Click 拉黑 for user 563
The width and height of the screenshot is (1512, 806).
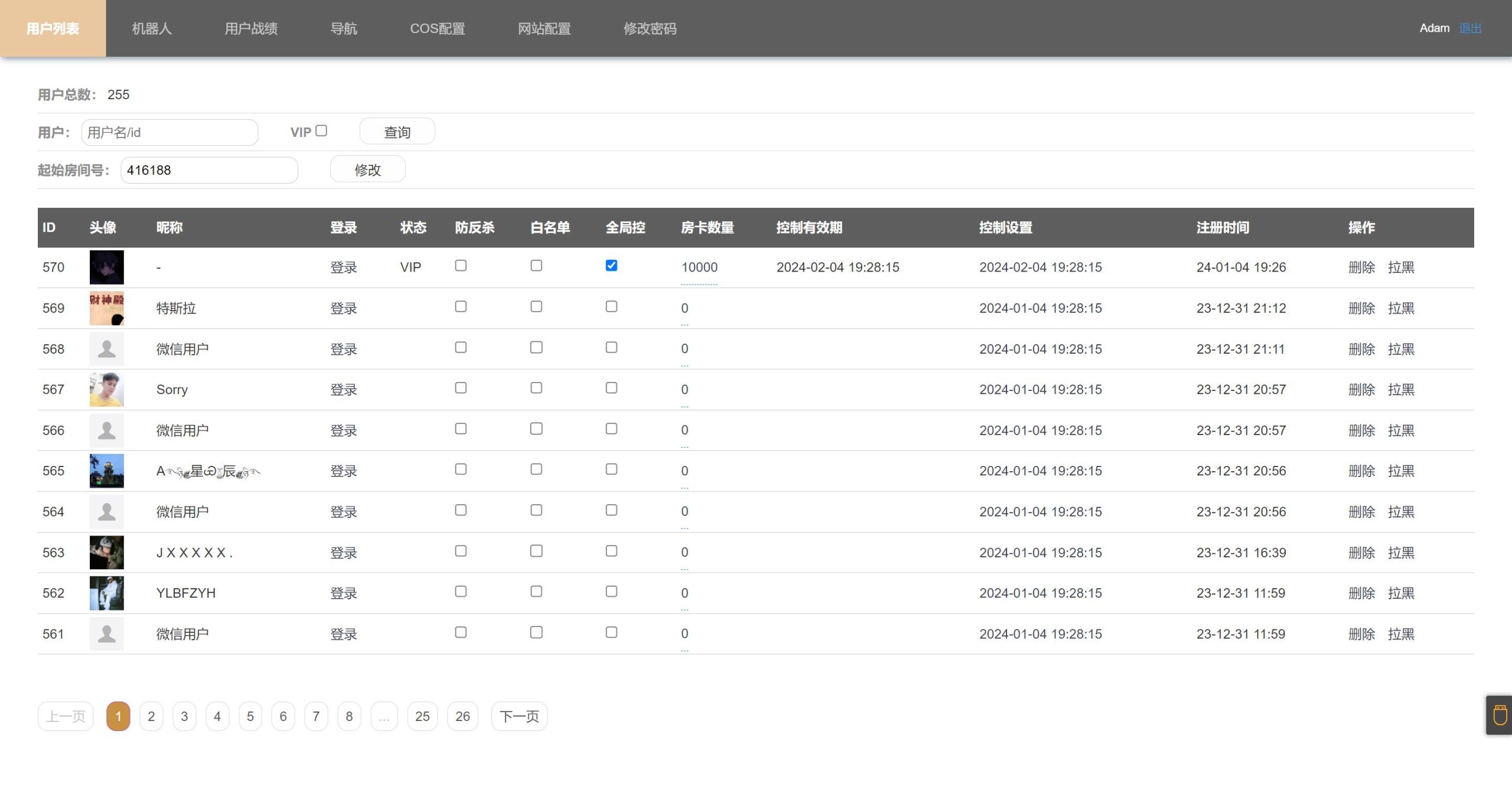point(1401,553)
